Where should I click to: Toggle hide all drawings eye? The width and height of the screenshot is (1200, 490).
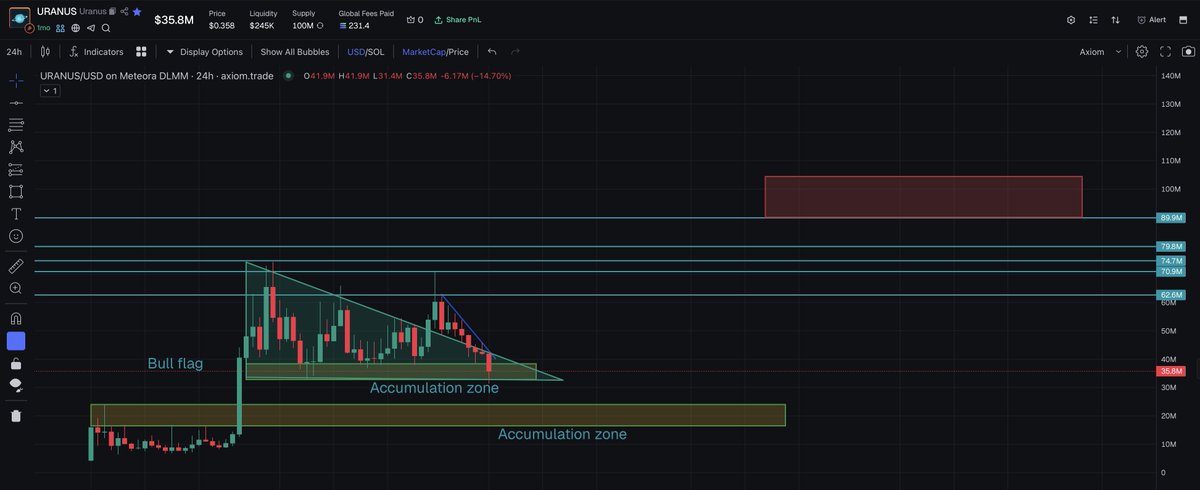(x=16, y=386)
